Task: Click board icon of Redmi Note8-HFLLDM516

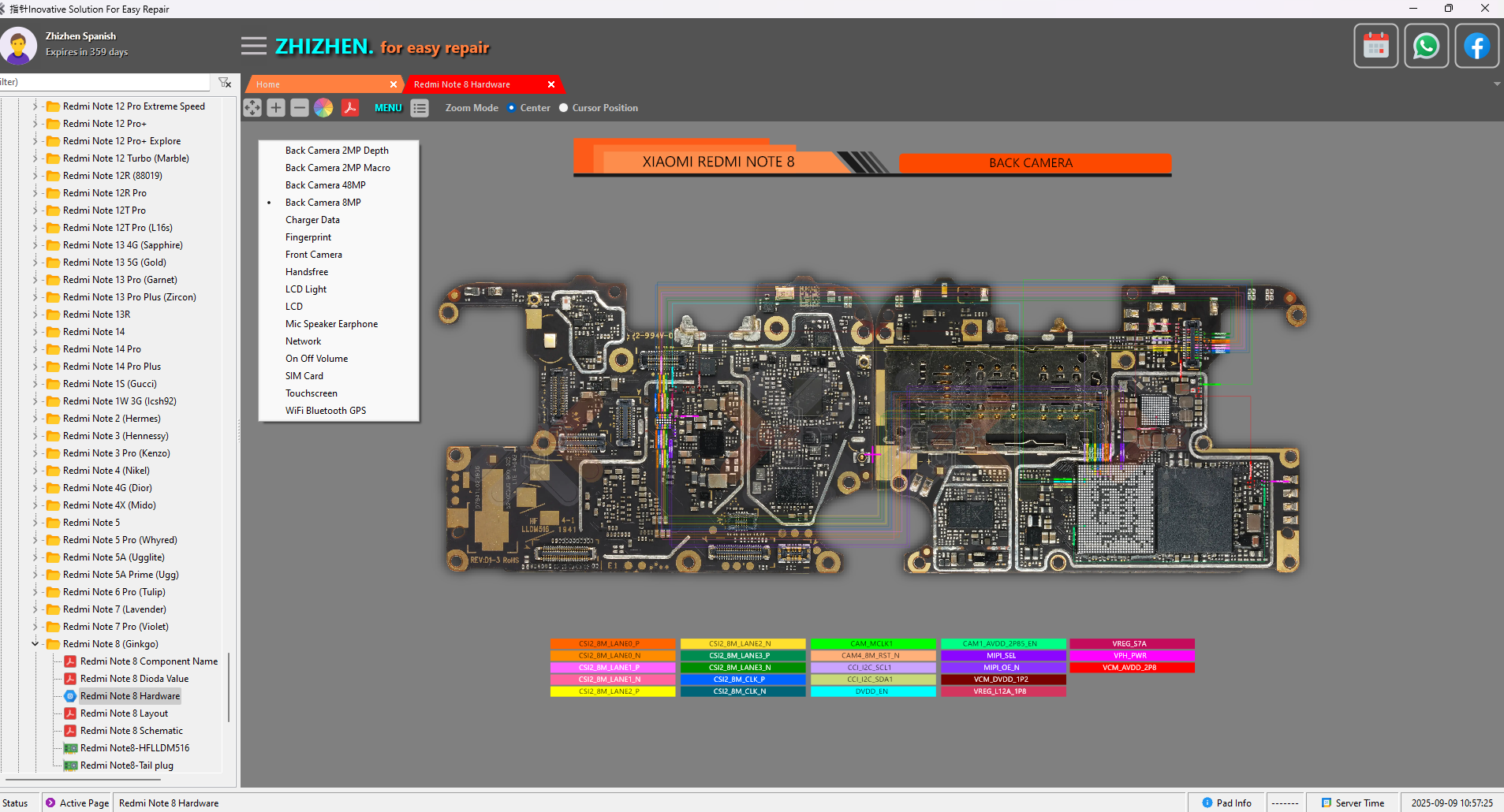Action: [70, 748]
